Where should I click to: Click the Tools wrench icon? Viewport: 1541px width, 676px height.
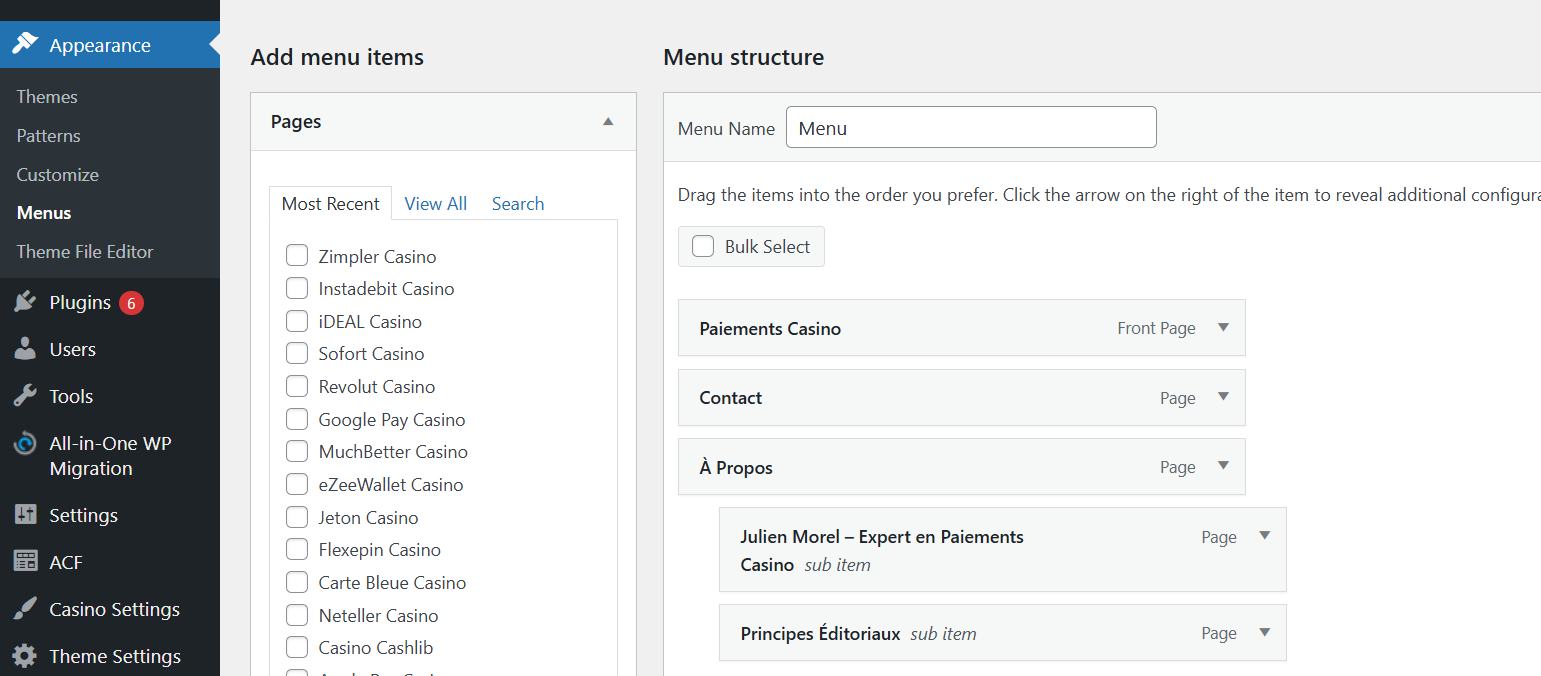pyautogui.click(x=25, y=396)
